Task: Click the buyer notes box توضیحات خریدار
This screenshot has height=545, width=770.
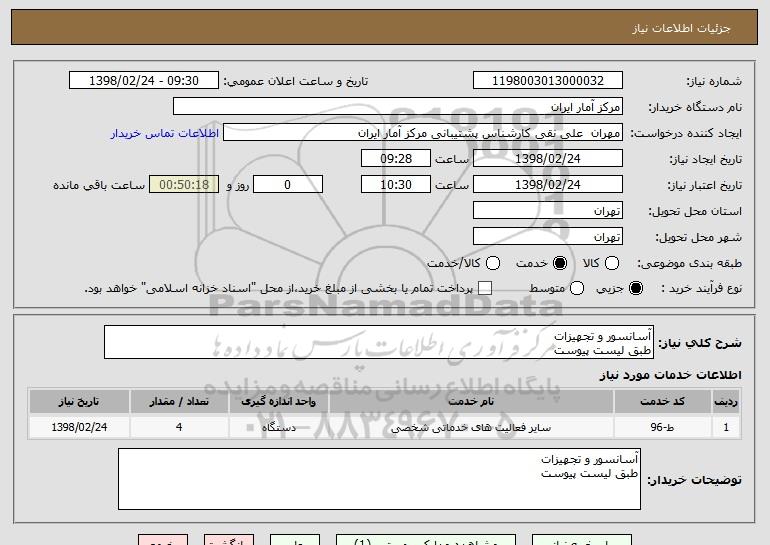Action: [x=379, y=479]
